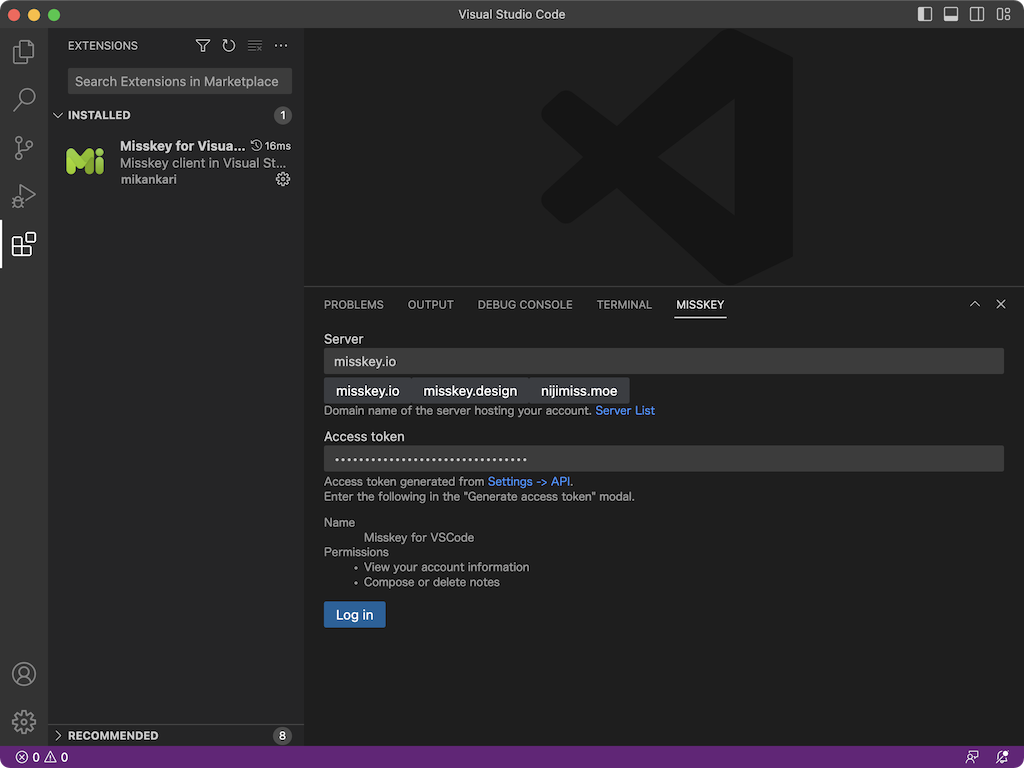1024x768 pixels.
Task: Click the Log in button
Action: [x=355, y=615]
